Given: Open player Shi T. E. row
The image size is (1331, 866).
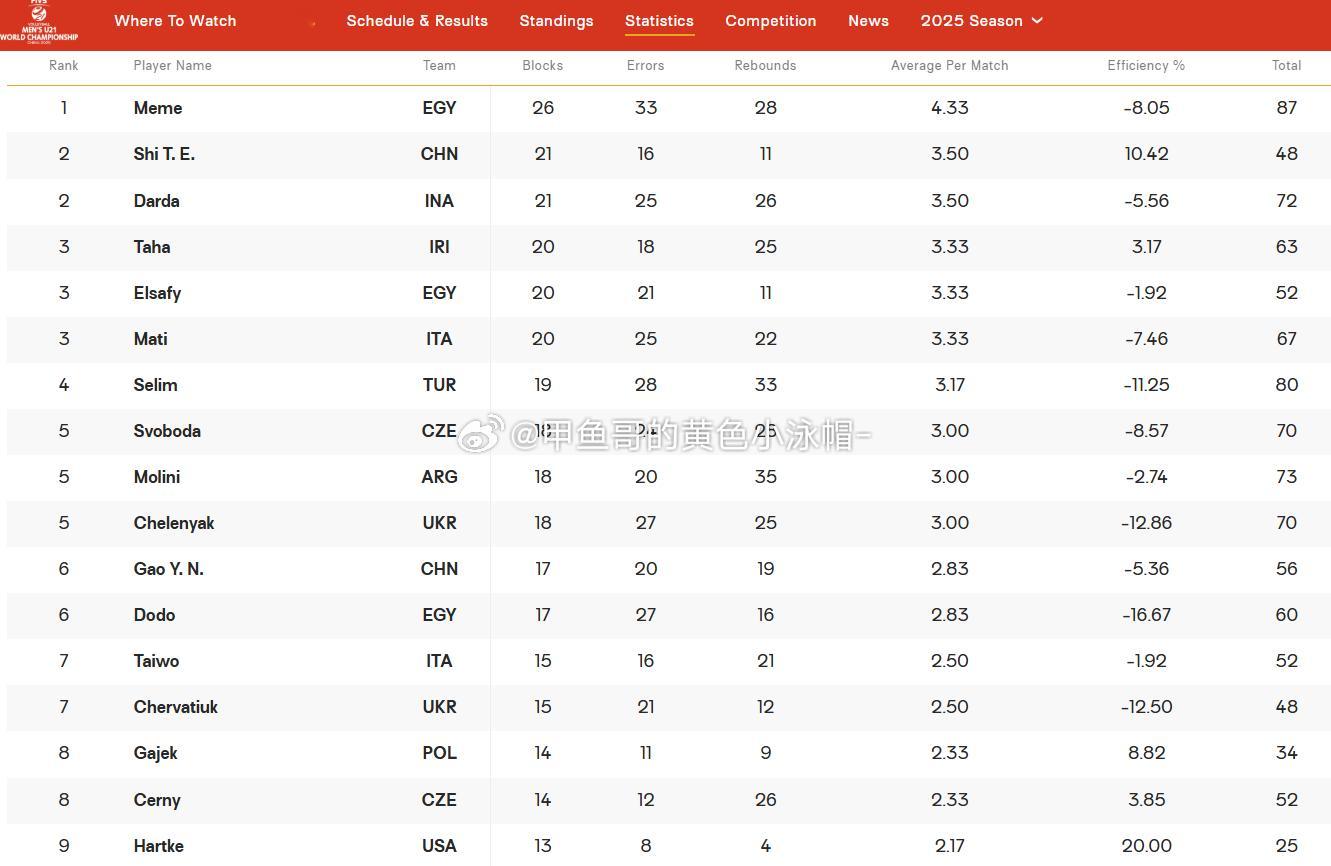Looking at the screenshot, I should coord(668,154).
